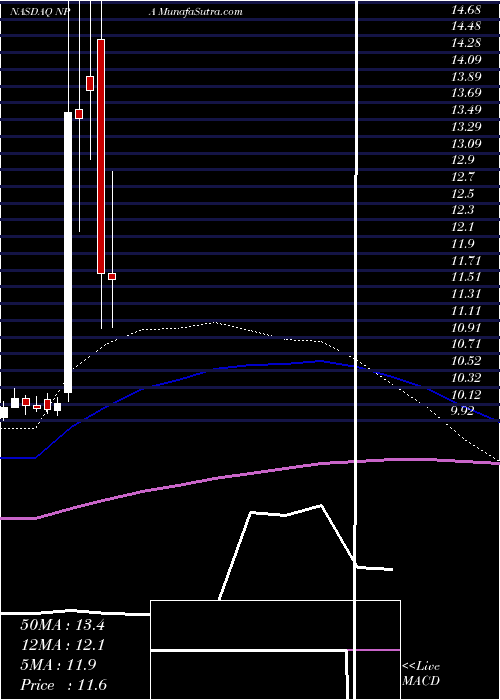Screen dimensions: 500x700
Task: Click the 10.12 price axis label
Action: 466,394
